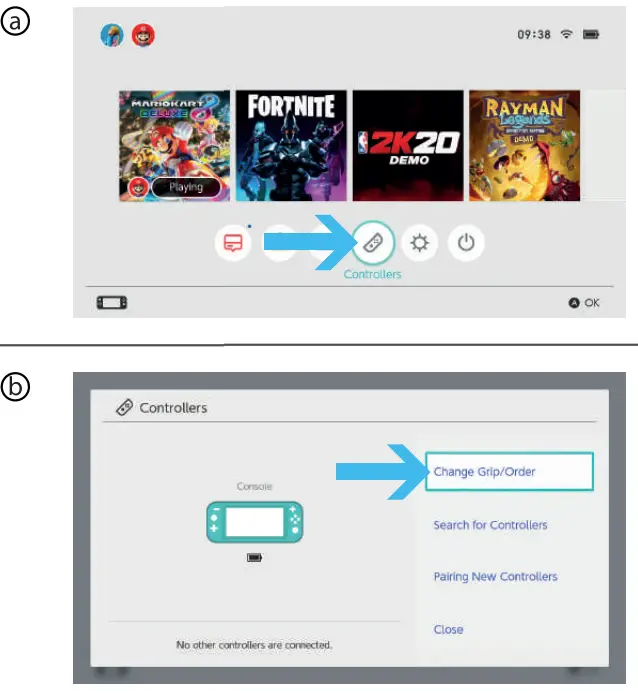Open the News icon on home menu
Image resolution: width=638 pixels, height=694 pixels.
[233, 243]
